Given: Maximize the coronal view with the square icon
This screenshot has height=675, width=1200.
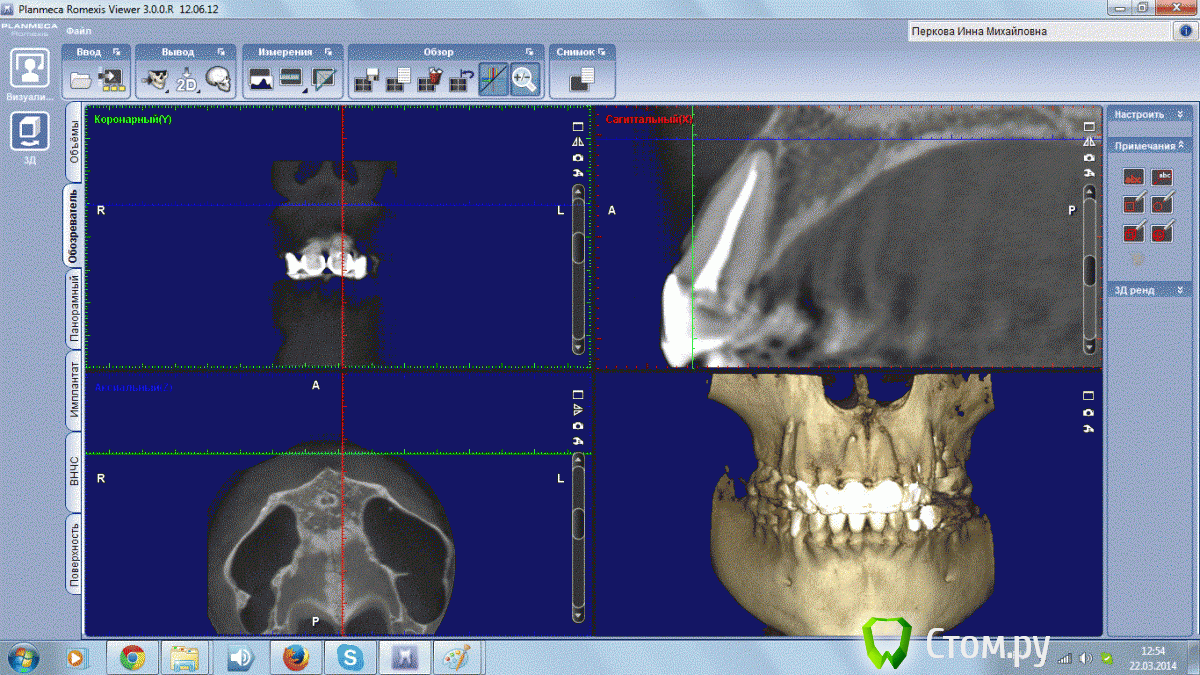Looking at the screenshot, I should (578, 127).
